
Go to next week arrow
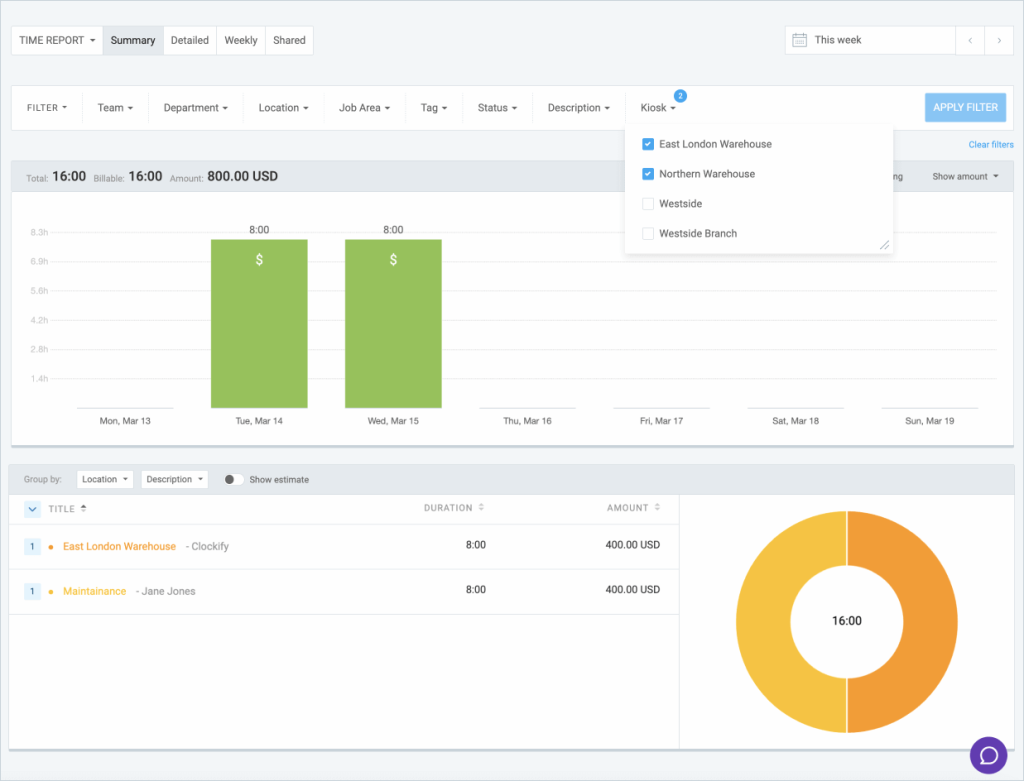pos(999,40)
